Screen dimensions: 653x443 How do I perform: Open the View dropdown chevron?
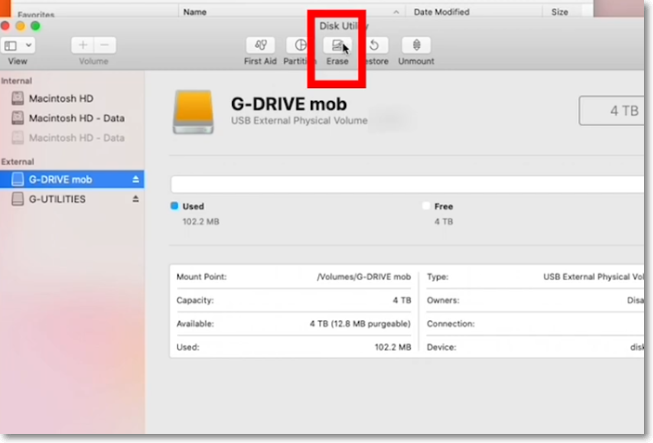[28, 45]
